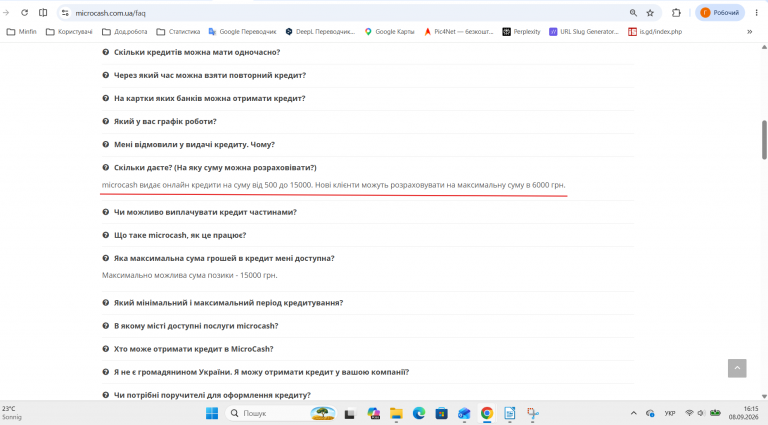Click the answer text about 500 до 15000
768x425 pixels.
[334, 185]
